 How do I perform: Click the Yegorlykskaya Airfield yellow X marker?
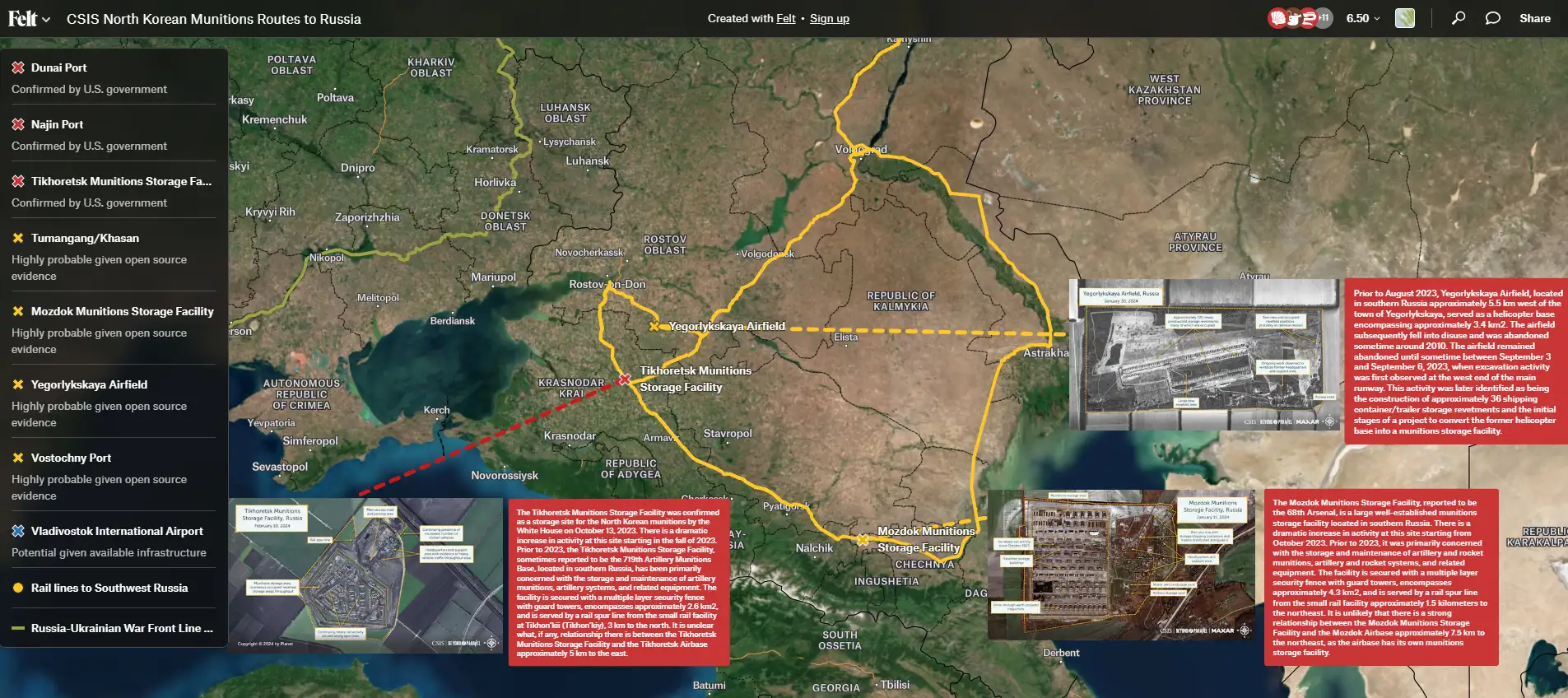[654, 327]
